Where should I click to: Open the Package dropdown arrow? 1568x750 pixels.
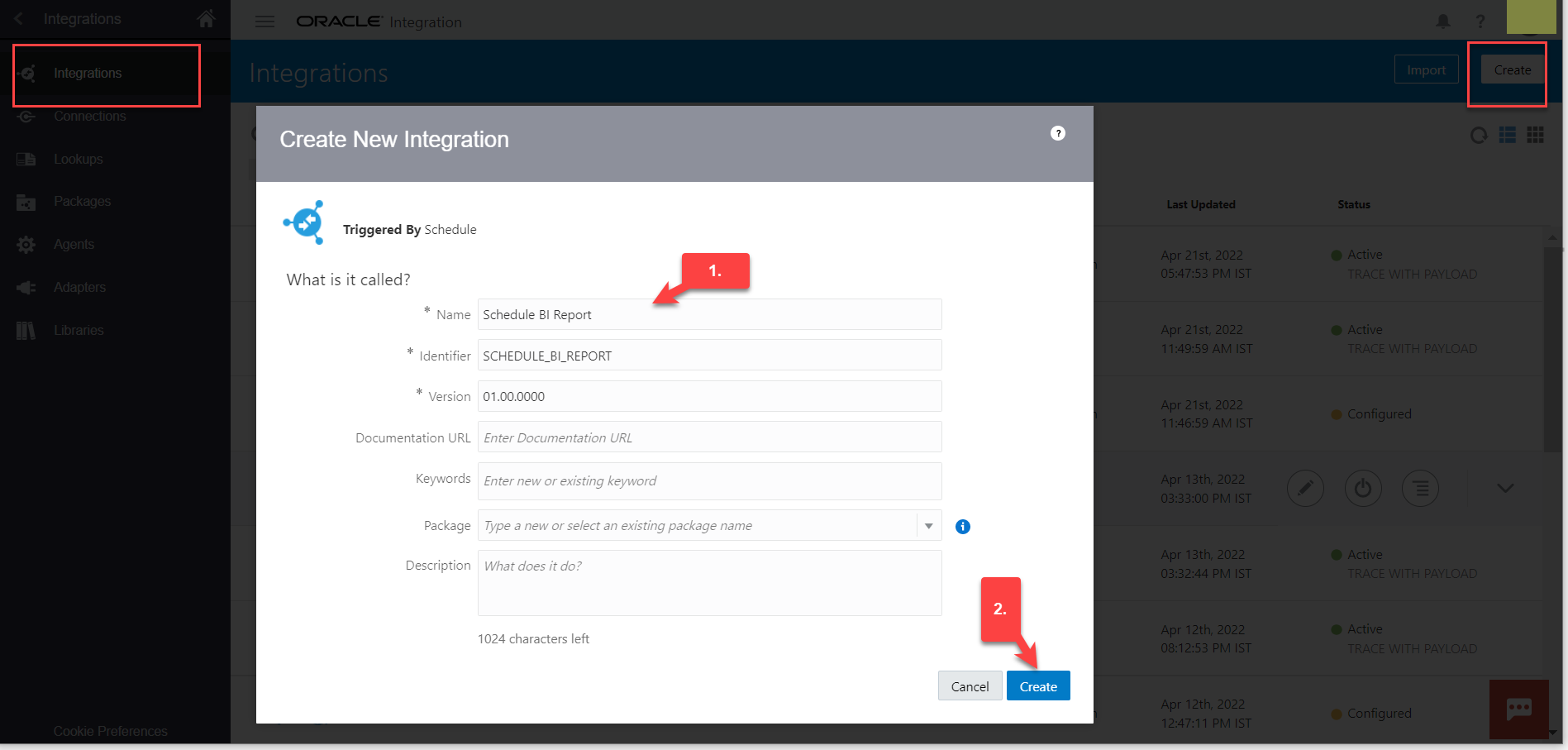pyautogui.click(x=928, y=526)
